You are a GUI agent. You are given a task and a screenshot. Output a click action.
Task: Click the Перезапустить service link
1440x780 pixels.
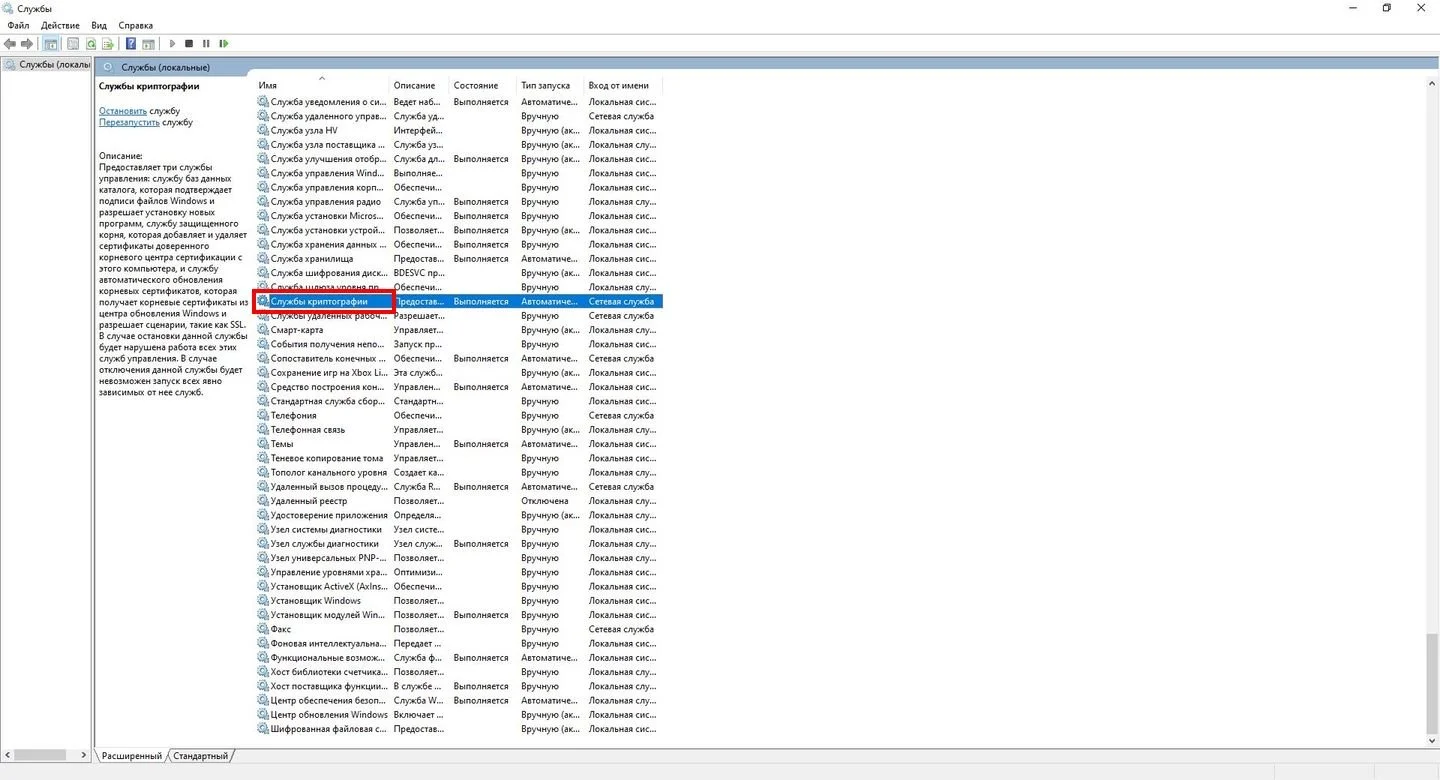point(129,122)
